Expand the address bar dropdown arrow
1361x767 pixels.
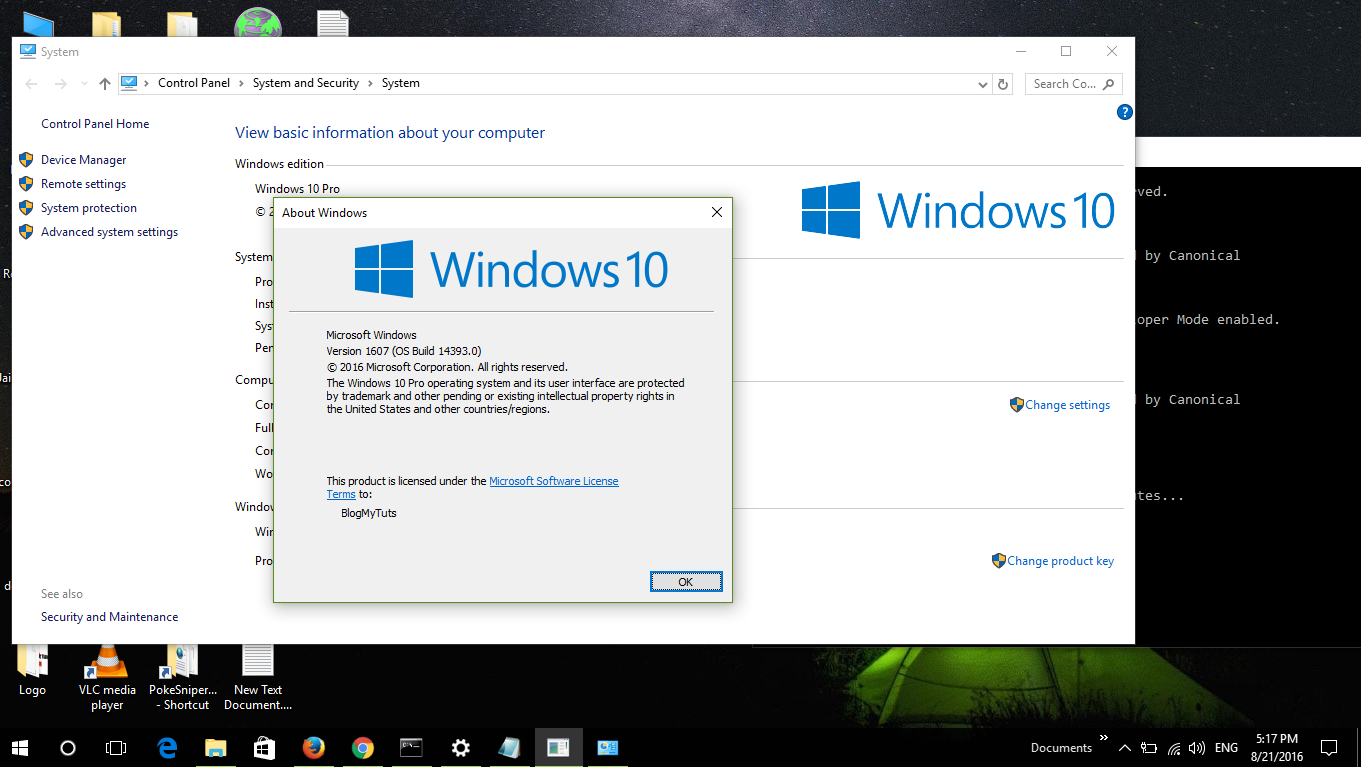tap(981, 84)
